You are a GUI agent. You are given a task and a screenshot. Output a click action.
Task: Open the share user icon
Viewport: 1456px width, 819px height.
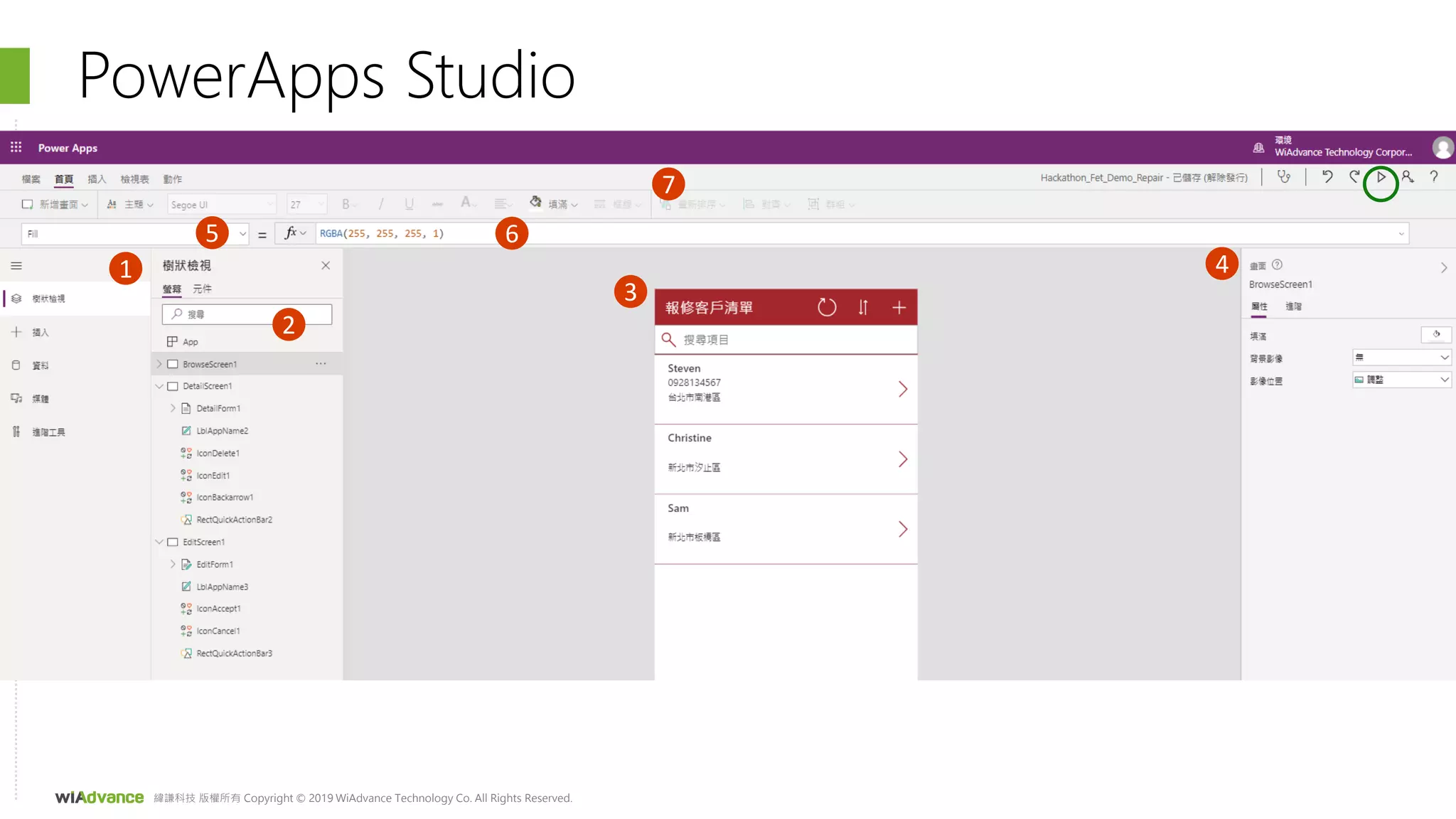[x=1408, y=177]
